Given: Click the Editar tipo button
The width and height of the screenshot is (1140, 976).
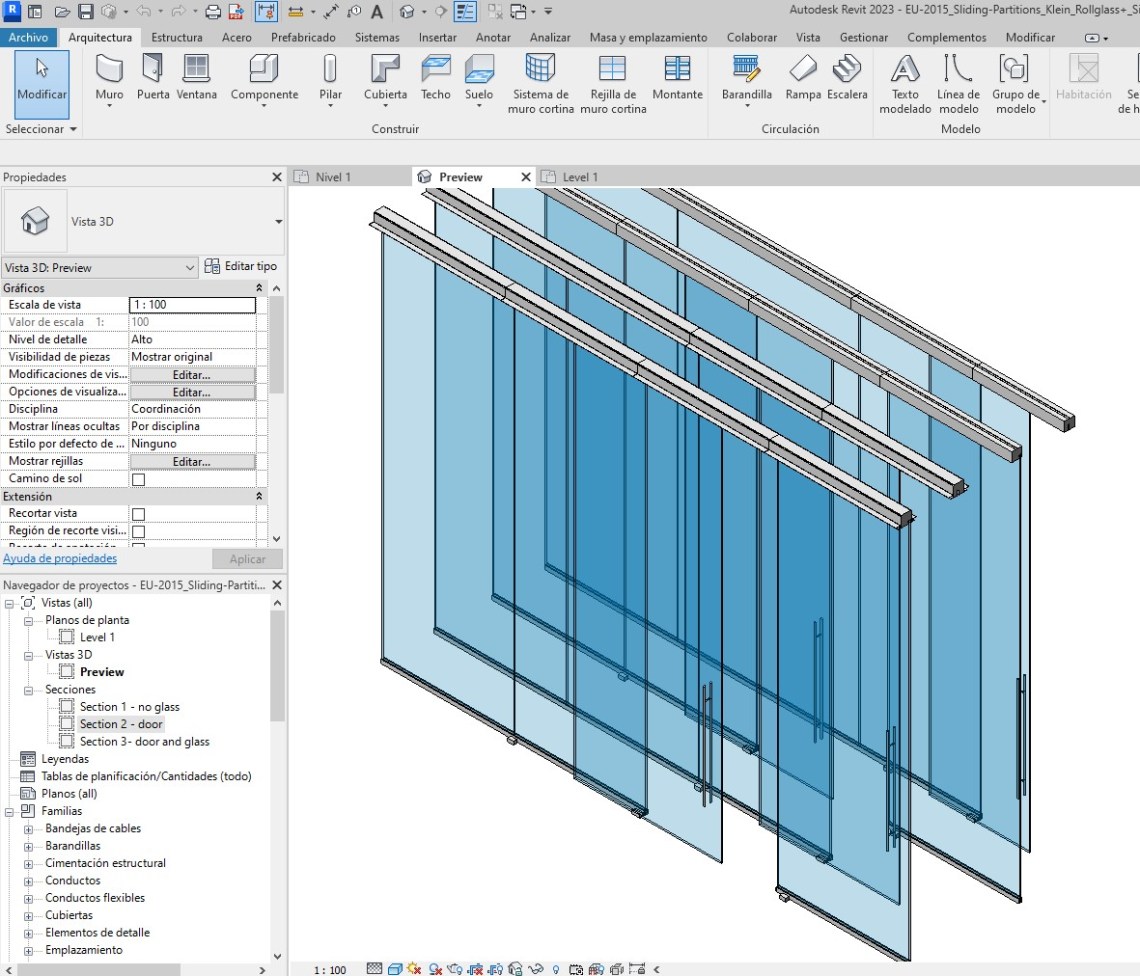Looking at the screenshot, I should tap(241, 266).
